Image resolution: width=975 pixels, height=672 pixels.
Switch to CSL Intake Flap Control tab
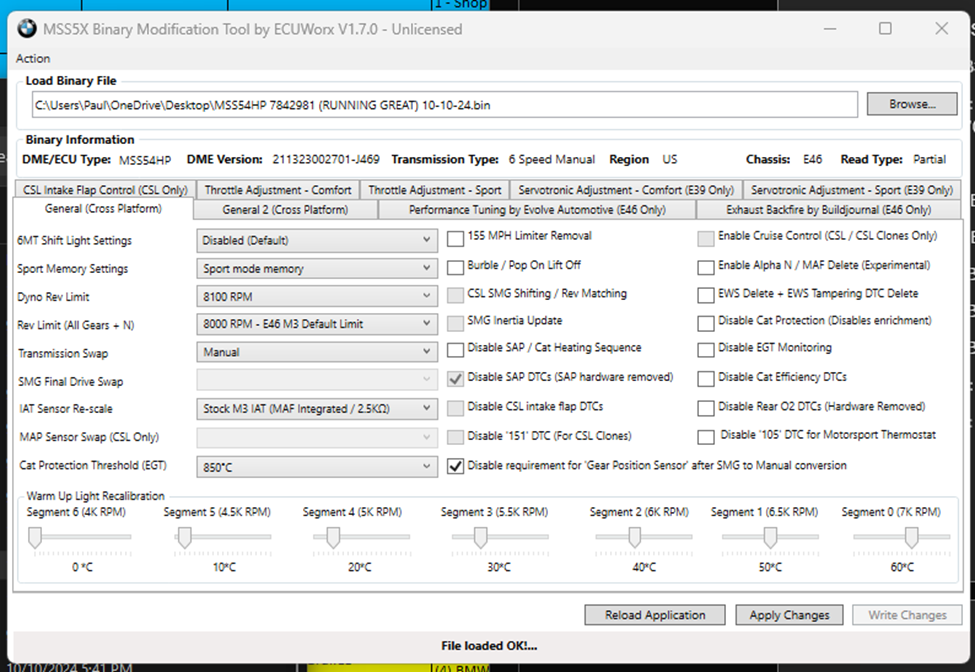pos(105,190)
